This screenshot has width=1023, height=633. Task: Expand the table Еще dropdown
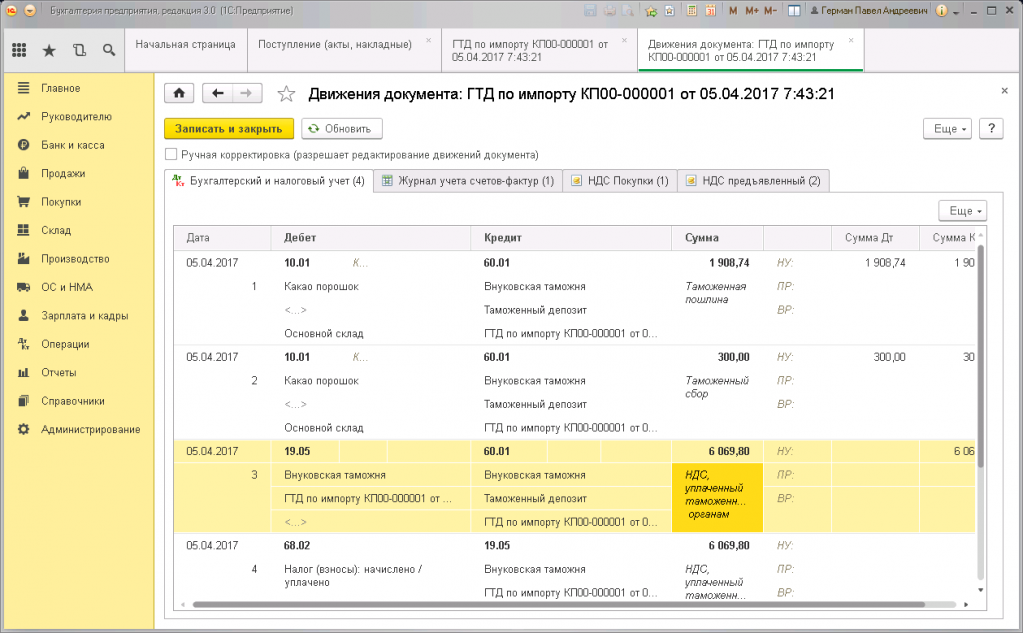[x=963, y=211]
